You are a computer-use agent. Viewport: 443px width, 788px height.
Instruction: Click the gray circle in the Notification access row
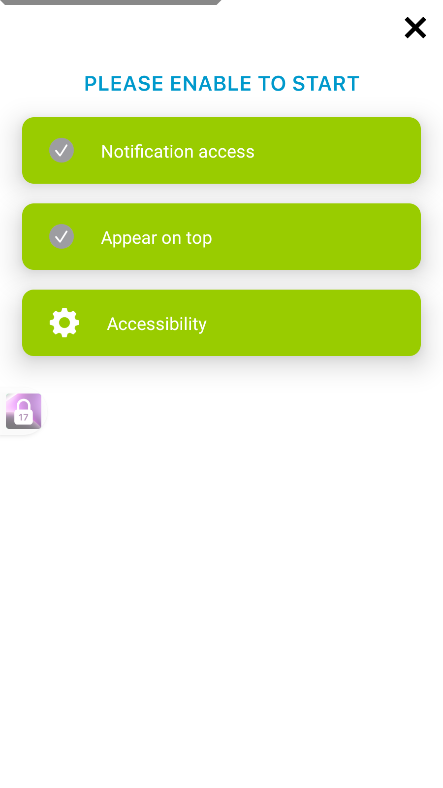[61, 150]
